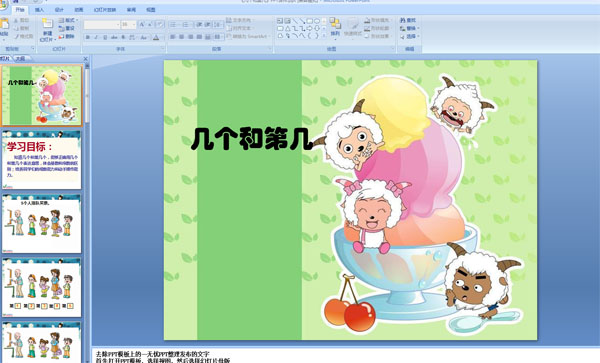Select the triangle shape in shapes gallery
The width and height of the screenshot is (600, 363).
point(287,28)
